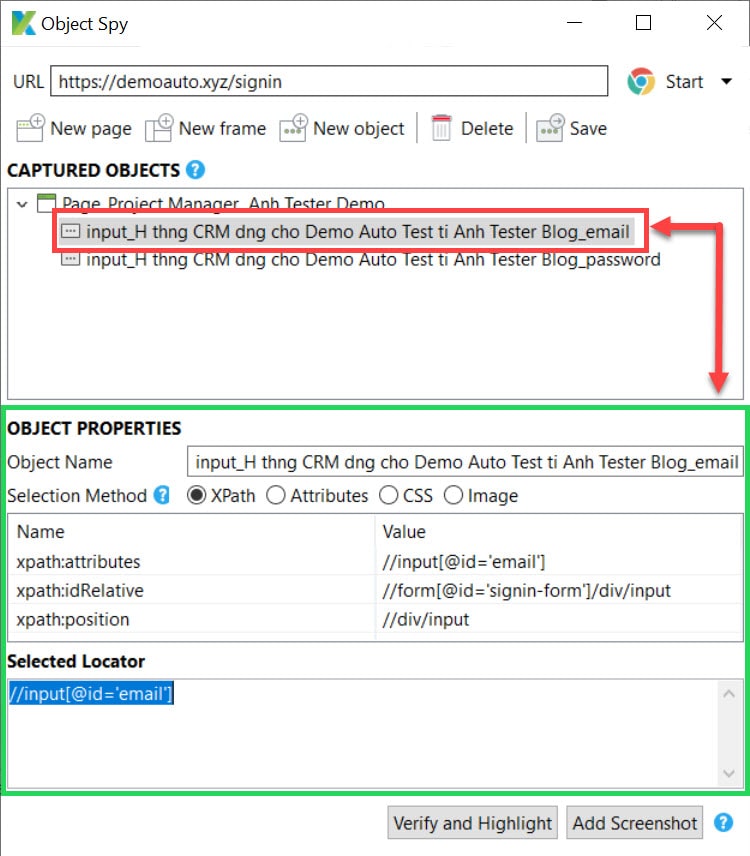Click the Save label in toolbar
750x856 pixels.
click(x=588, y=128)
